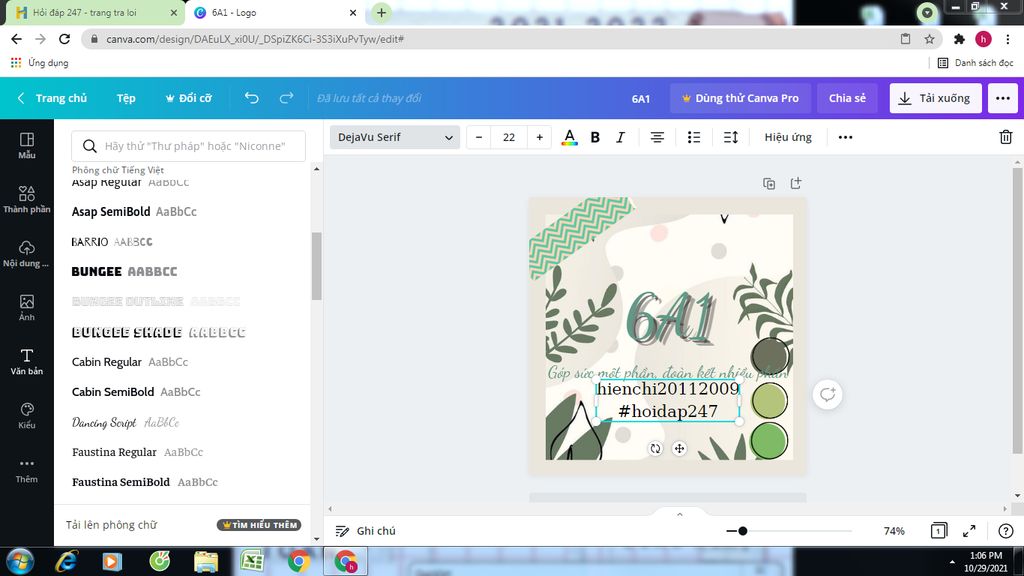Screen dimensions: 1024x576
Task: Delete selected element with trash icon
Action: click(x=1006, y=137)
